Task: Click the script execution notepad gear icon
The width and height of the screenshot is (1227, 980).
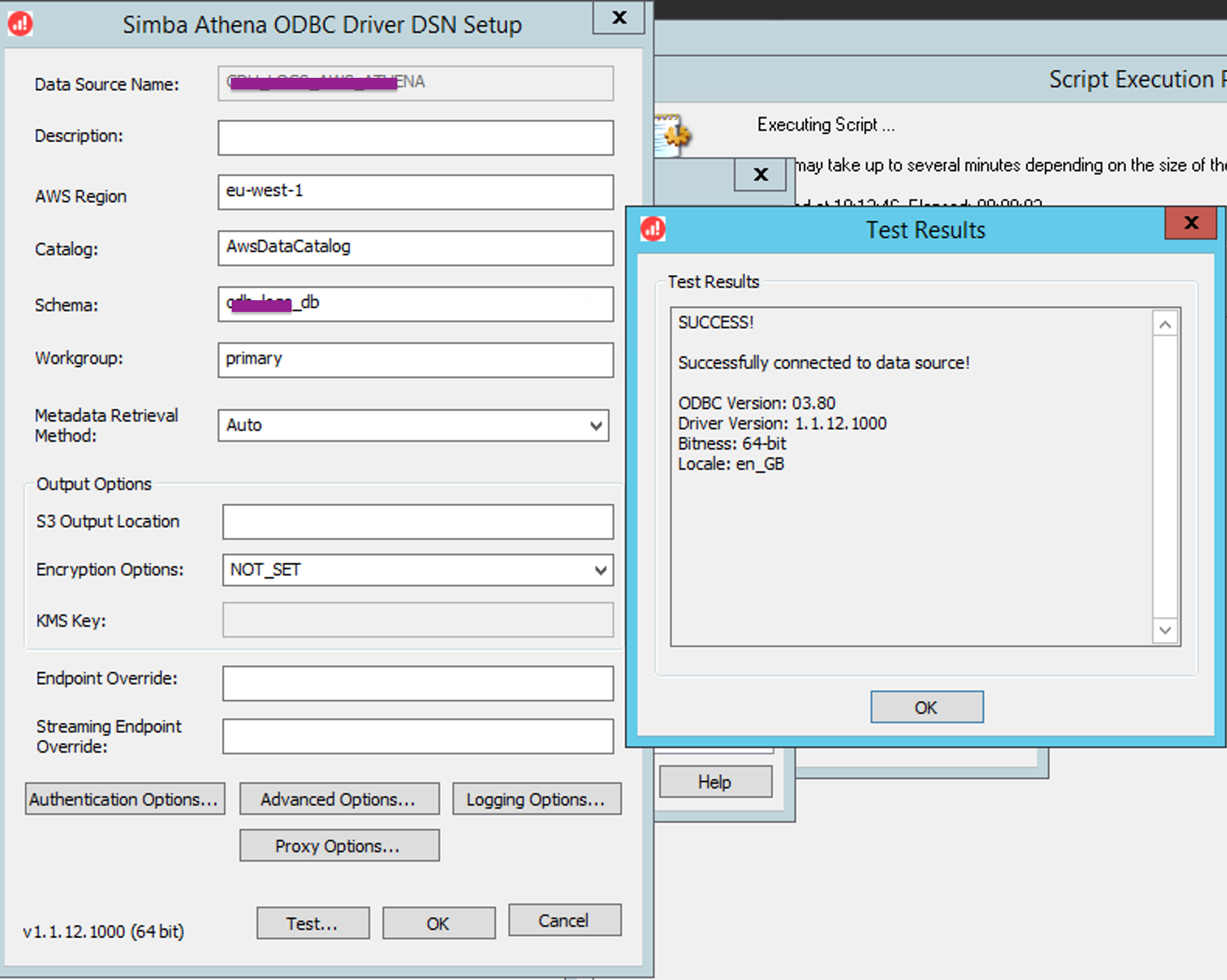Action: (x=673, y=134)
